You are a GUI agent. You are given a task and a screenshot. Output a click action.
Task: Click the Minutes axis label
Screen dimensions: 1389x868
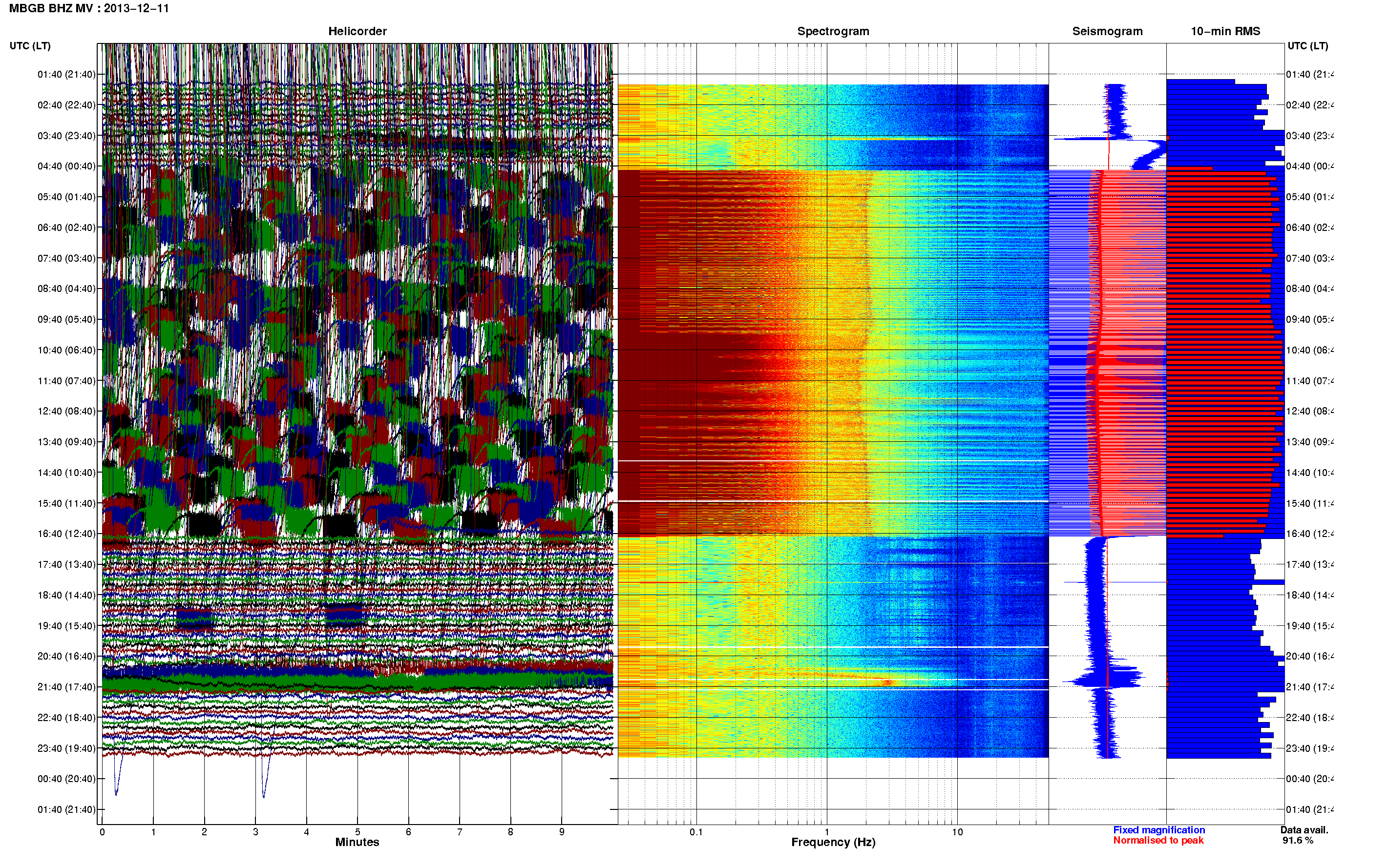point(357,842)
